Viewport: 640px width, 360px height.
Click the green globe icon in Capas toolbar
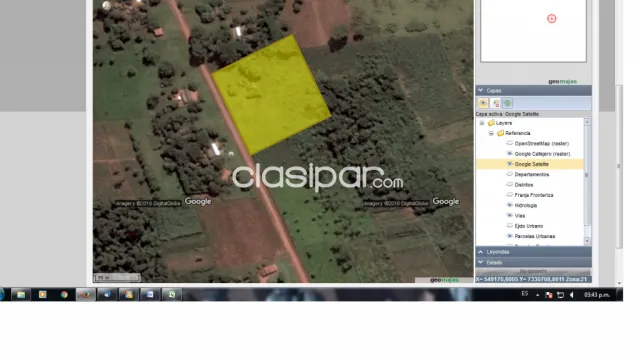507,103
